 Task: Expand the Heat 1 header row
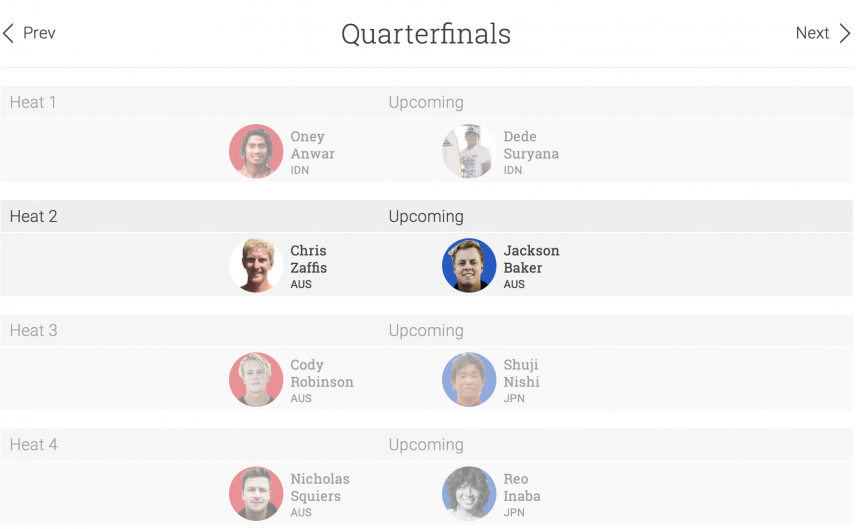[x=426, y=102]
